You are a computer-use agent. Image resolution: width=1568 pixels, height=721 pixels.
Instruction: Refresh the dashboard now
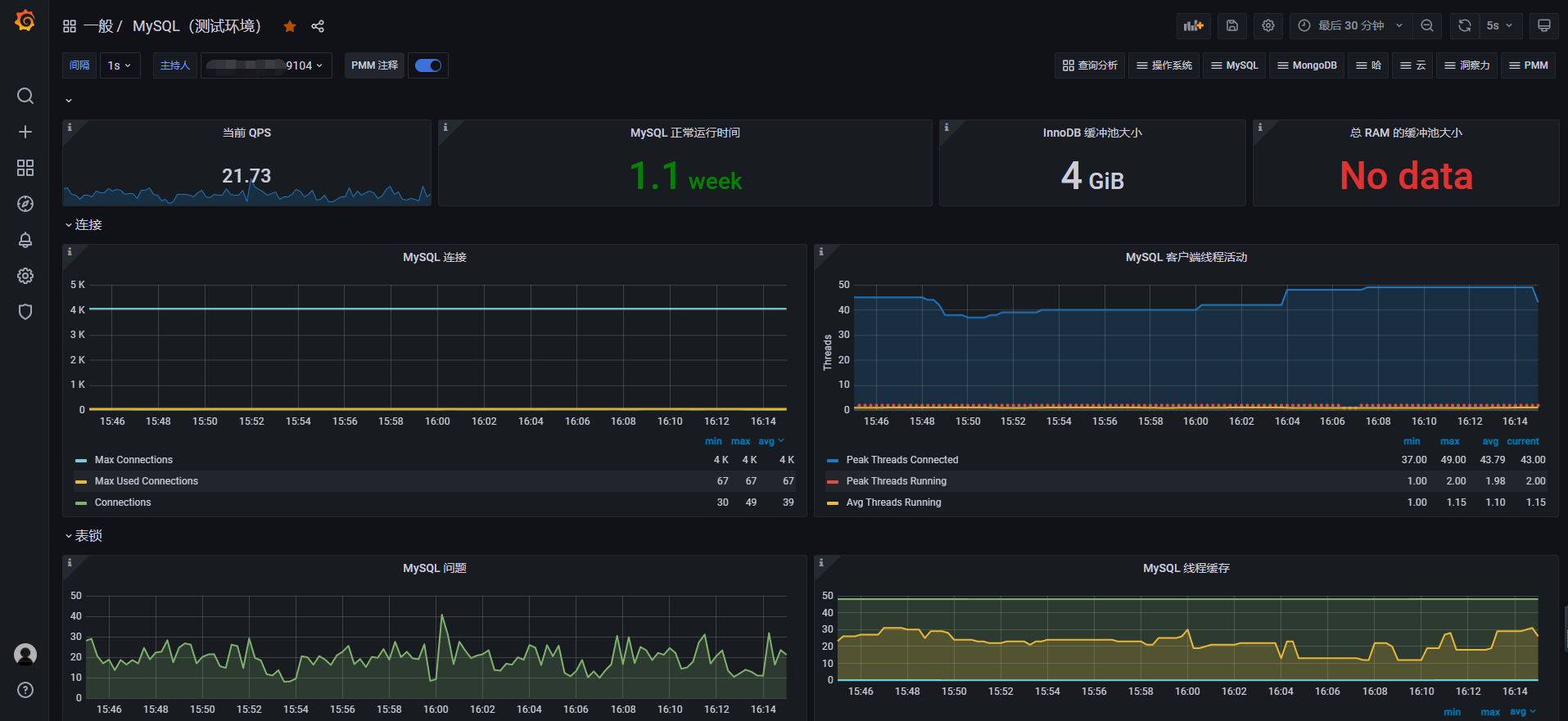click(1465, 25)
